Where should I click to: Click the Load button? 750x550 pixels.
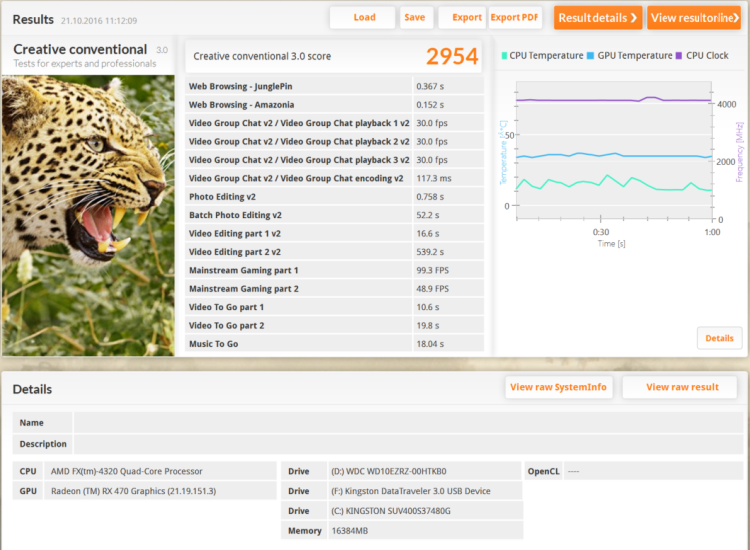363,18
